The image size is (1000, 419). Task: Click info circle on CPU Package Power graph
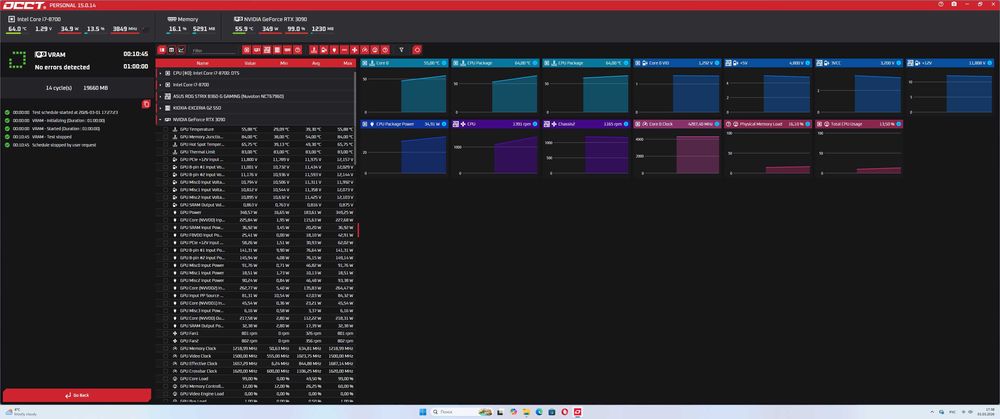click(443, 124)
